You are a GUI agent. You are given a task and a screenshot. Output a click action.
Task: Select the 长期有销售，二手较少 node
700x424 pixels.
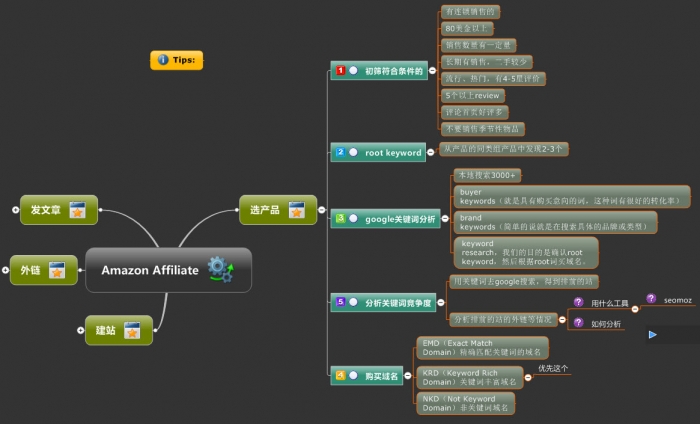pos(487,62)
